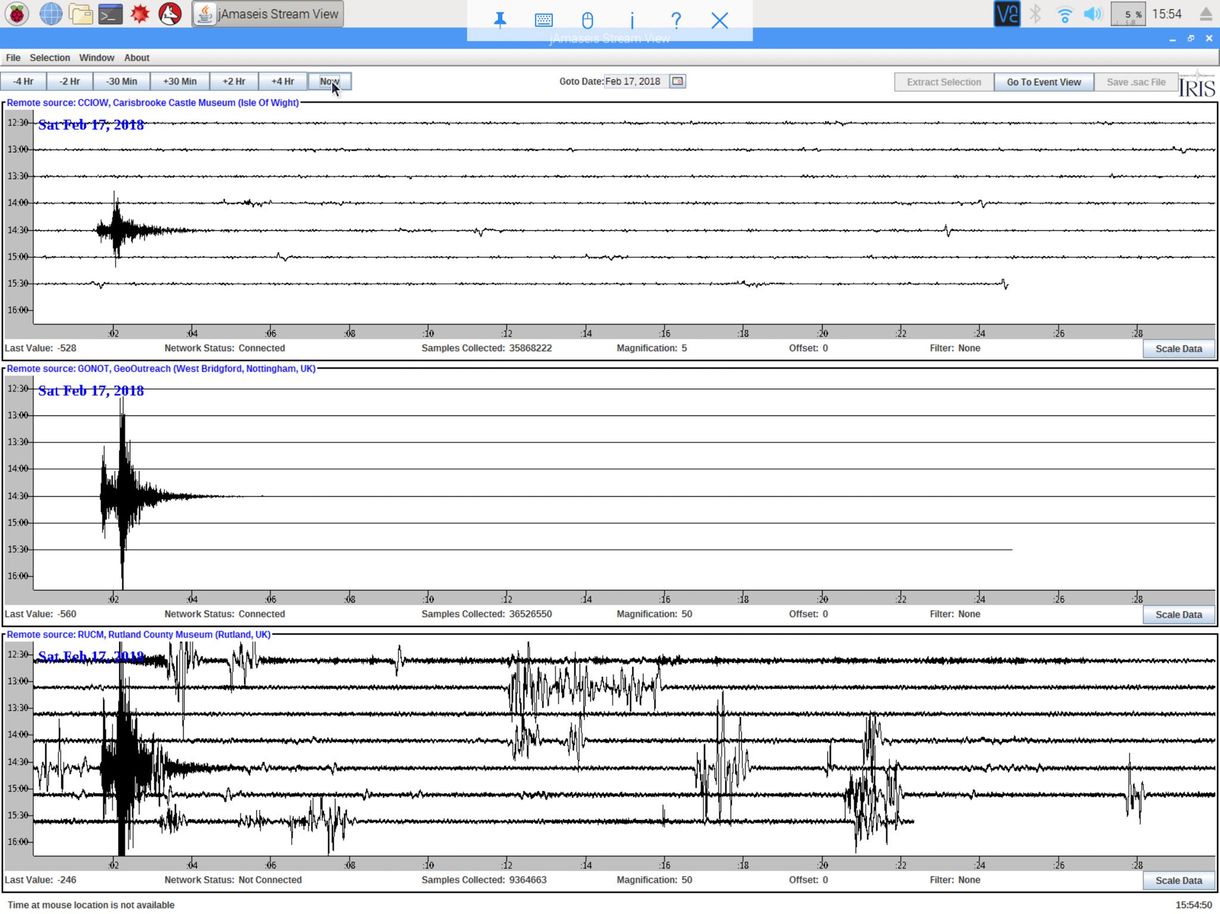Open the Raspberry Pi main menu
This screenshot has height=914, width=1220.
[17, 14]
